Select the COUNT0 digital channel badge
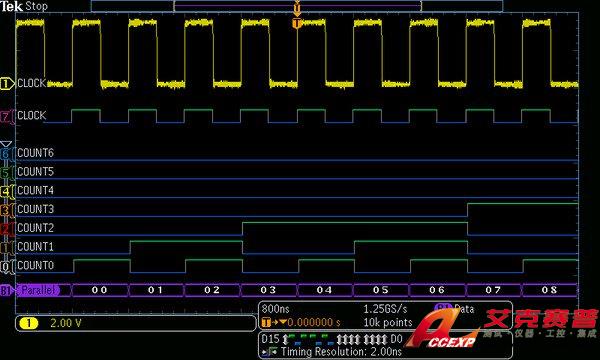Screen dimensions: 600x360 point(6,266)
